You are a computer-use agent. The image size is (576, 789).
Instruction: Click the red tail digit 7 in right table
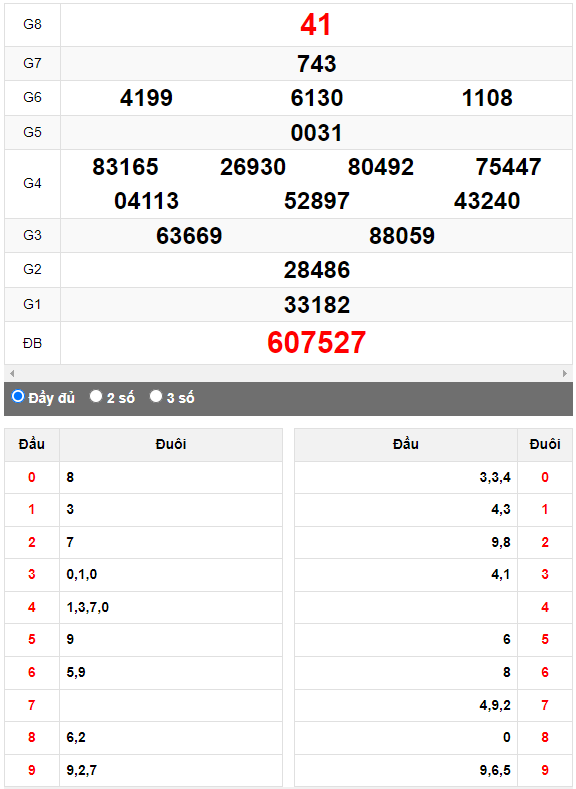coord(545,705)
